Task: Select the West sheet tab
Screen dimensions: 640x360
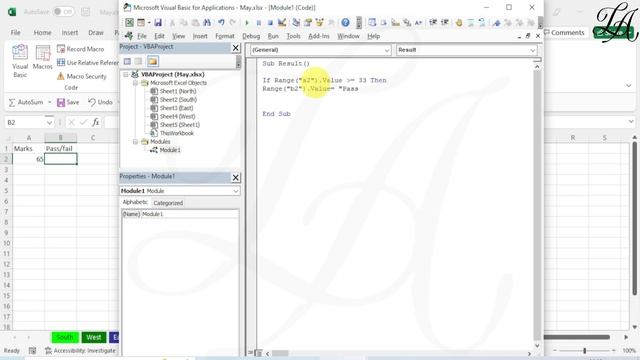Action: point(93,337)
